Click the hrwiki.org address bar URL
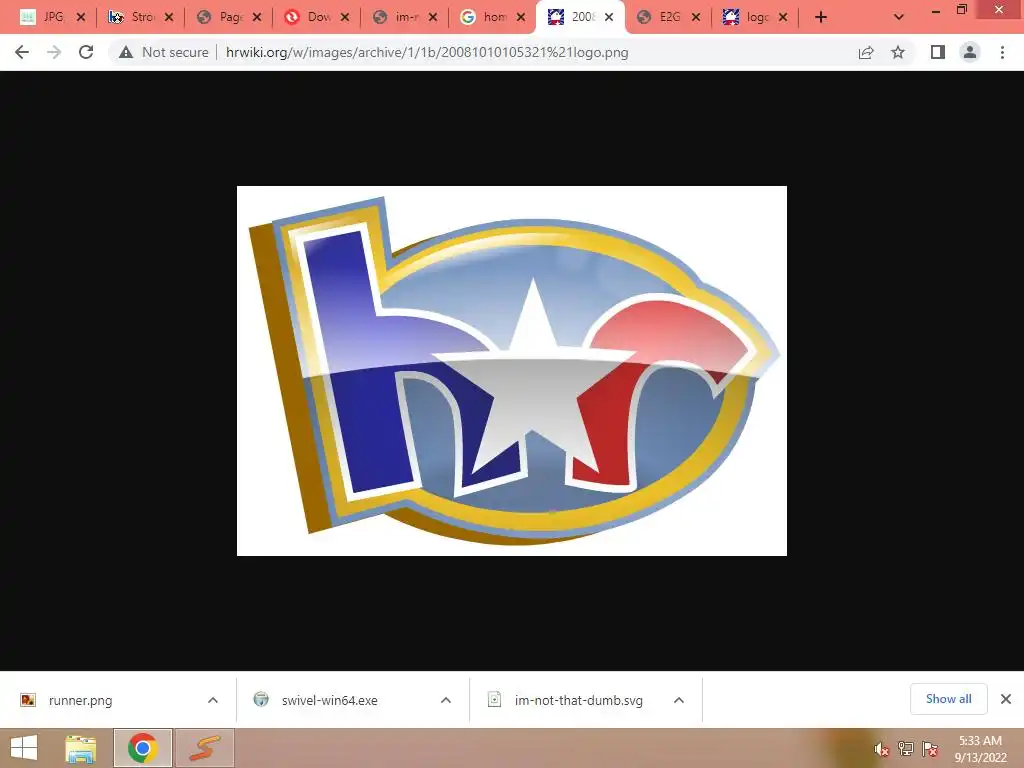 426,52
